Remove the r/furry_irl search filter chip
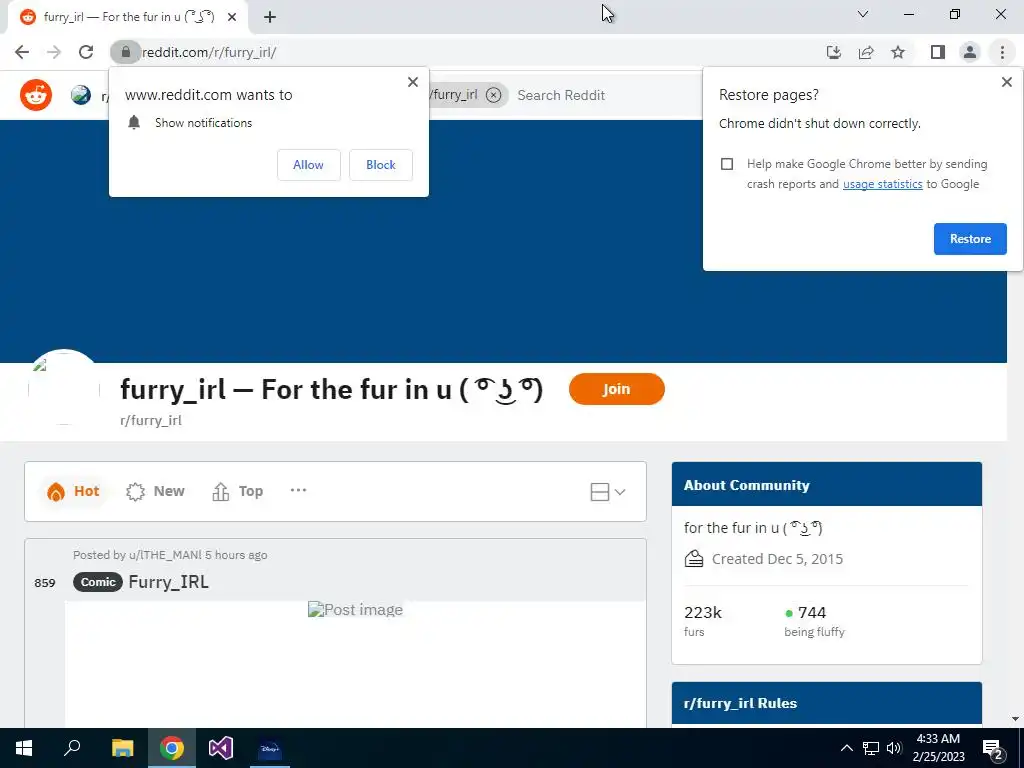The image size is (1024, 768). [494, 95]
